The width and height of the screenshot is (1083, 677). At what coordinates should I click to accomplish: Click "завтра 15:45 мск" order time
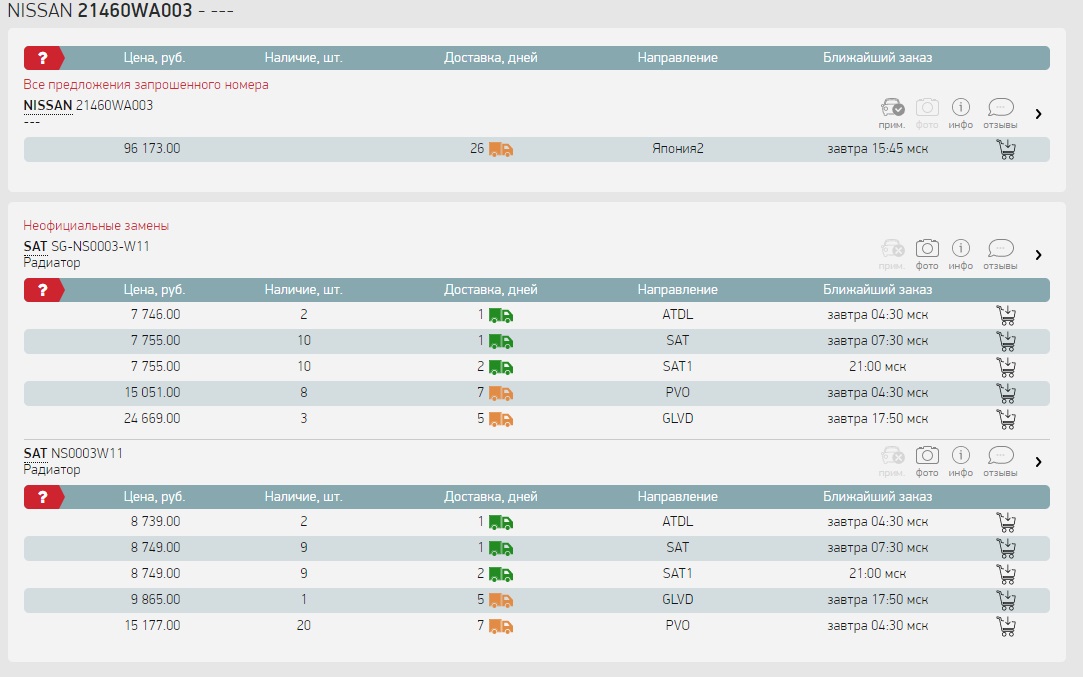pos(877,149)
